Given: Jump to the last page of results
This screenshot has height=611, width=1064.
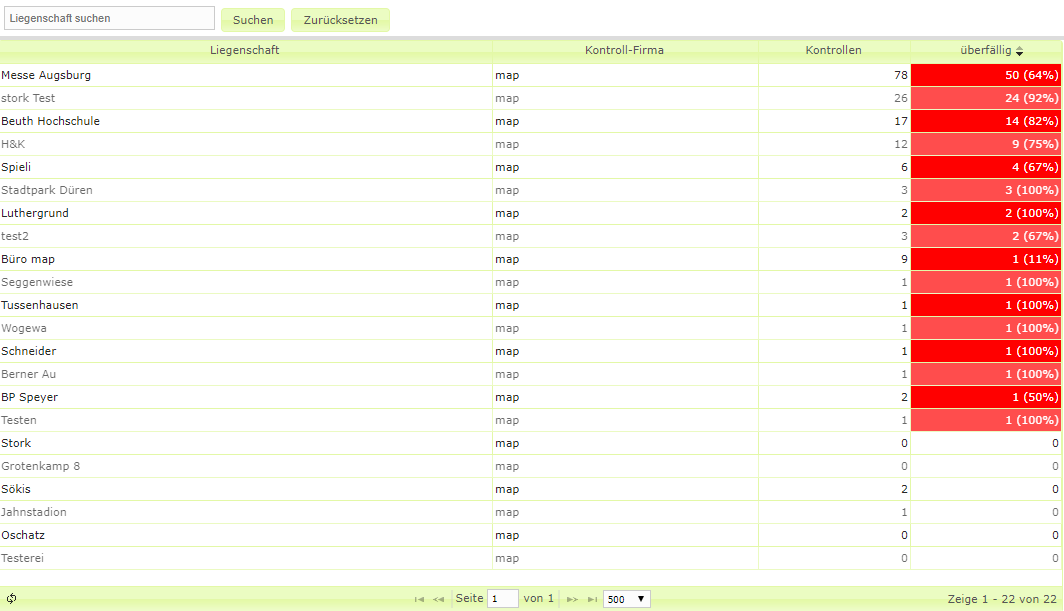Looking at the screenshot, I should (x=592, y=599).
